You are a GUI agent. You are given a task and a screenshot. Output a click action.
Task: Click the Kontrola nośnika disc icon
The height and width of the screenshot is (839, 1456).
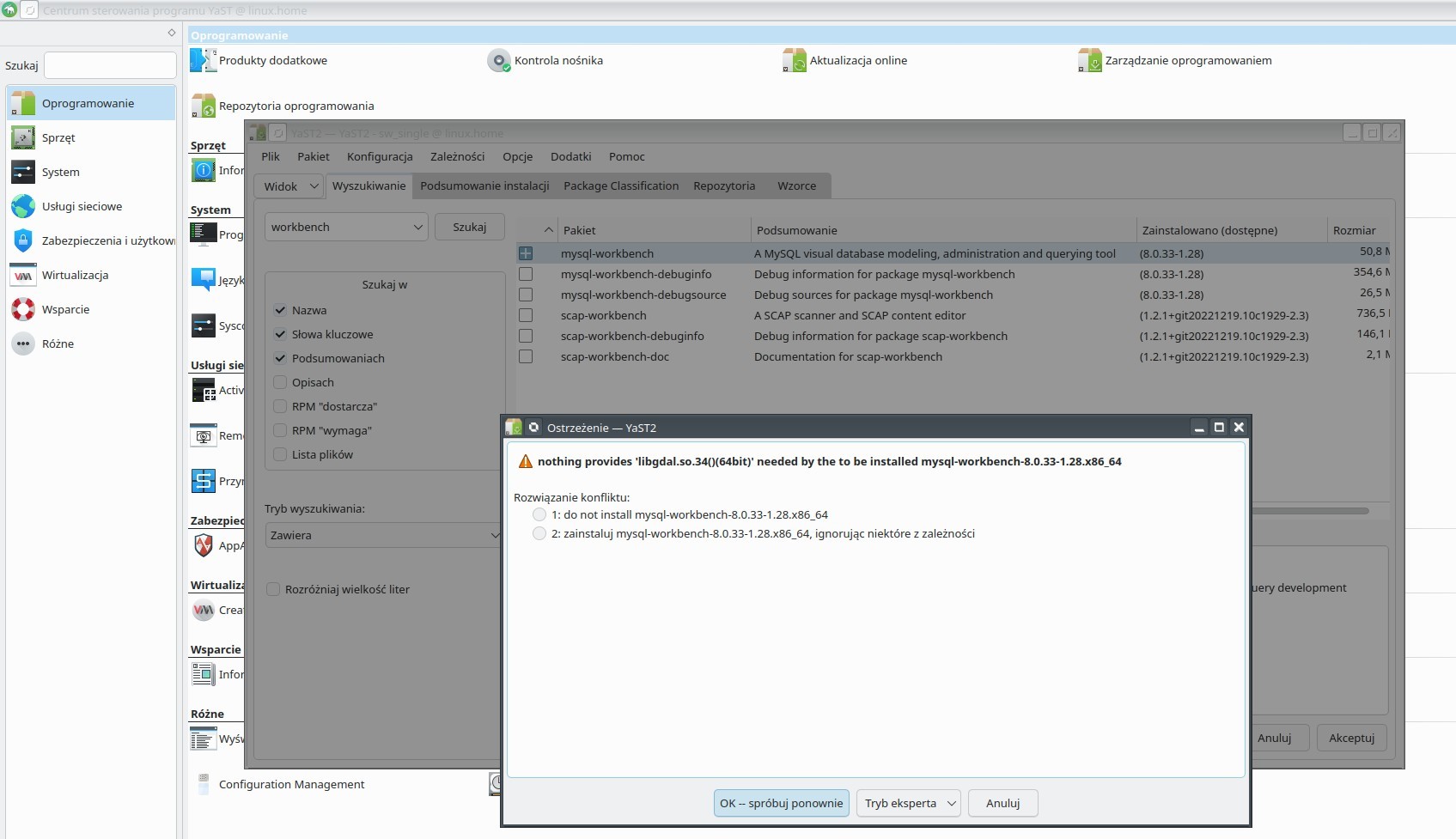click(x=498, y=61)
